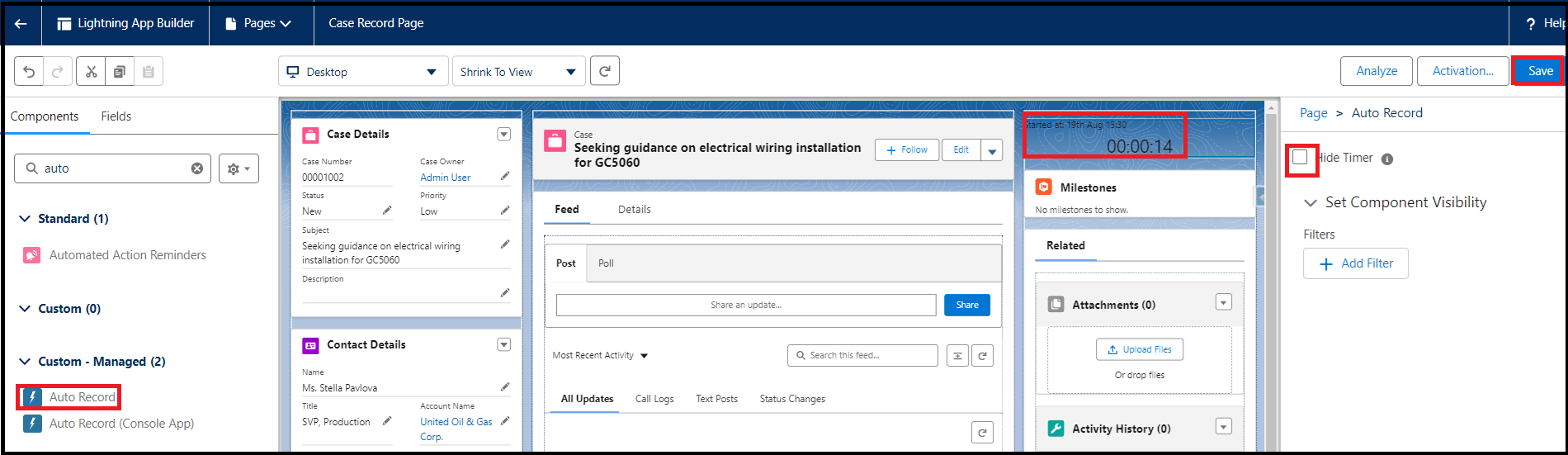This screenshot has height=455, width=1568.
Task: Collapse Set Component Visibility section
Action: click(x=1310, y=203)
